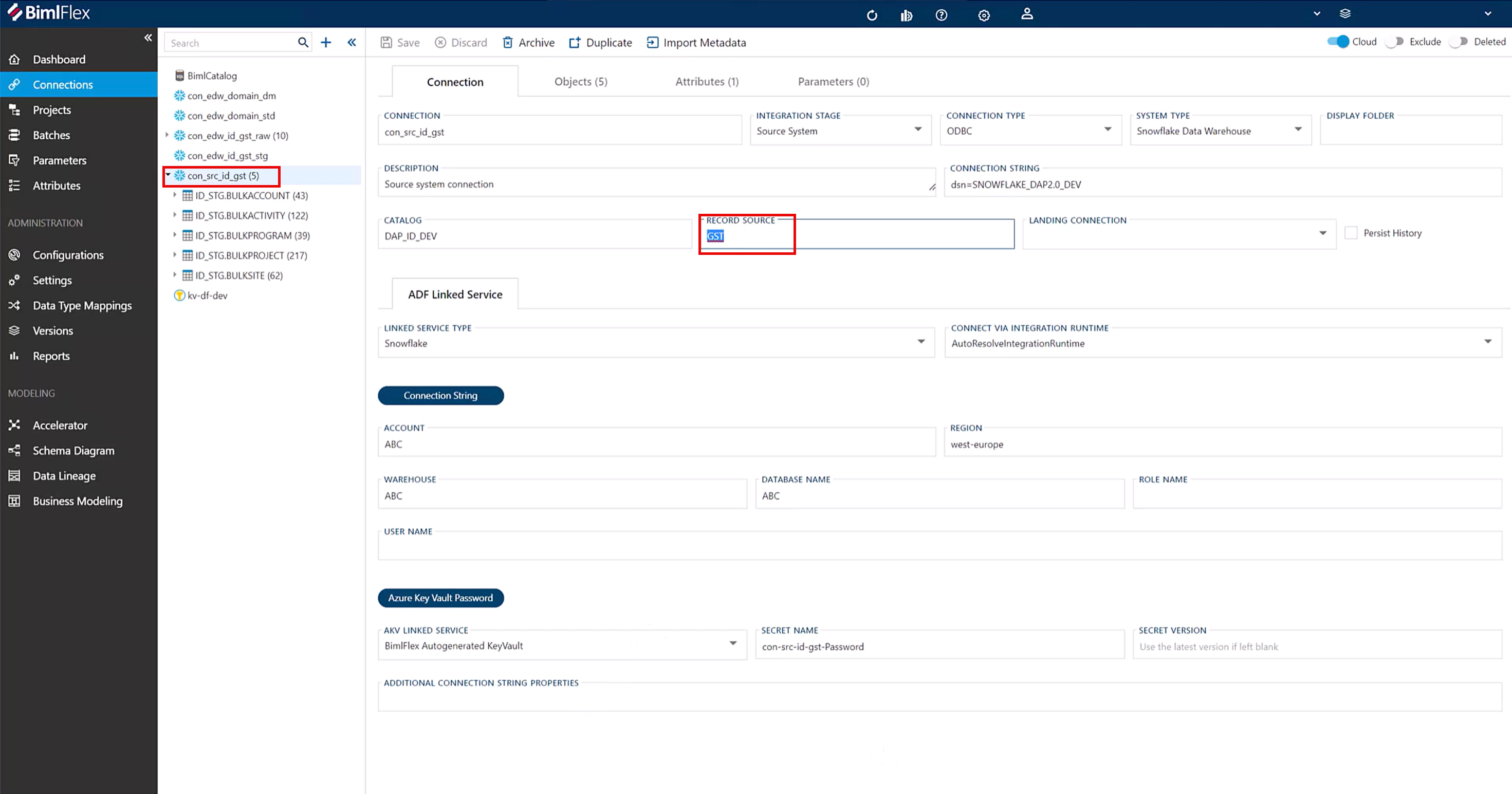Go to Parameters in the sidebar
This screenshot has width=1512, height=794.
coord(79,160)
